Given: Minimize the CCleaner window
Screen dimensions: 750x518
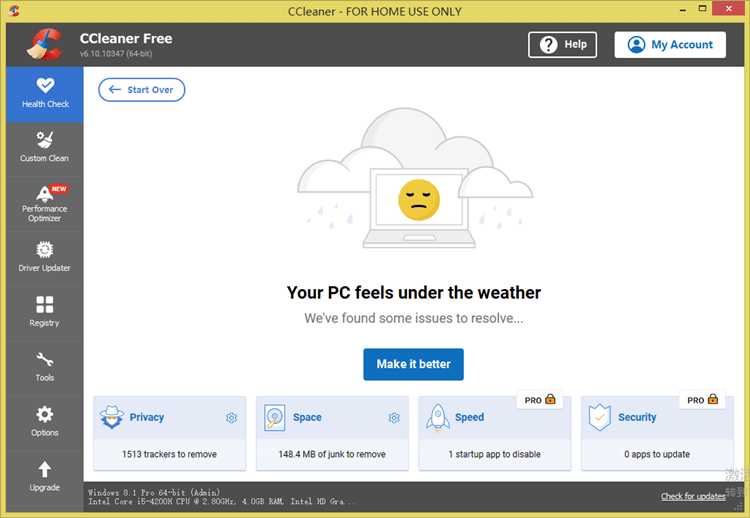Looking at the screenshot, I should click(x=683, y=9).
